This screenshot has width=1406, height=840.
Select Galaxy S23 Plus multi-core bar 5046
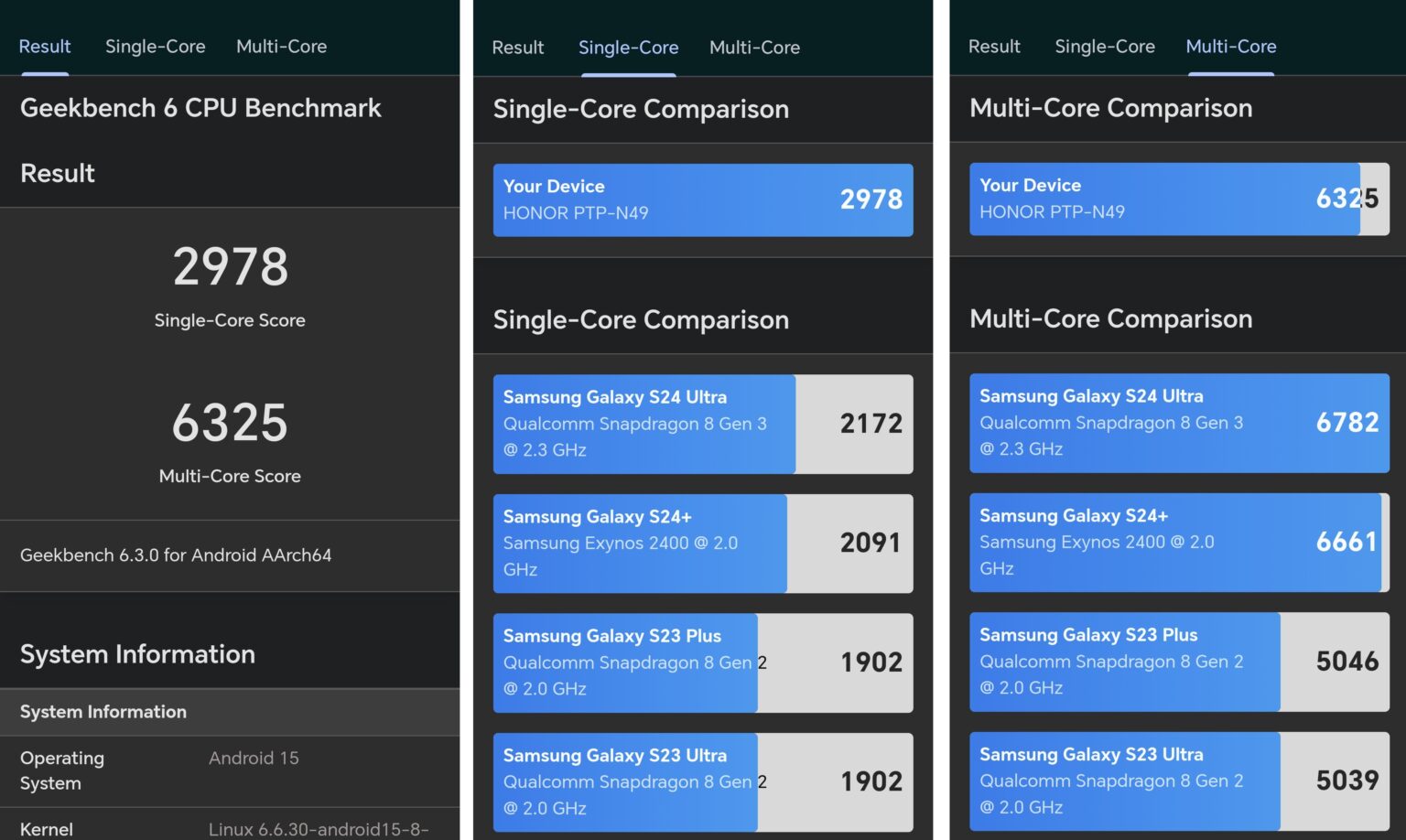[1179, 662]
